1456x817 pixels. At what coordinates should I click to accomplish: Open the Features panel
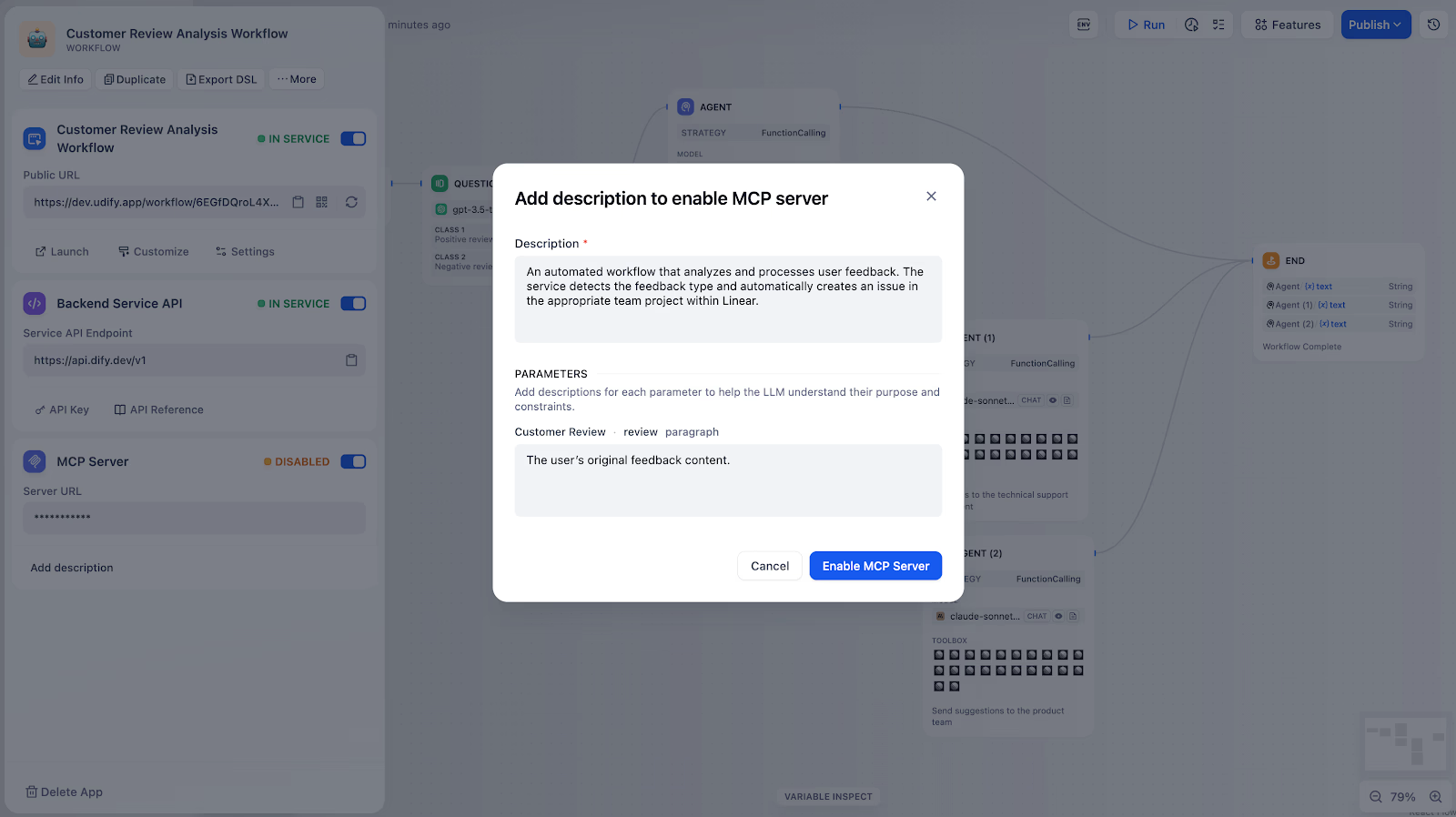click(1287, 25)
